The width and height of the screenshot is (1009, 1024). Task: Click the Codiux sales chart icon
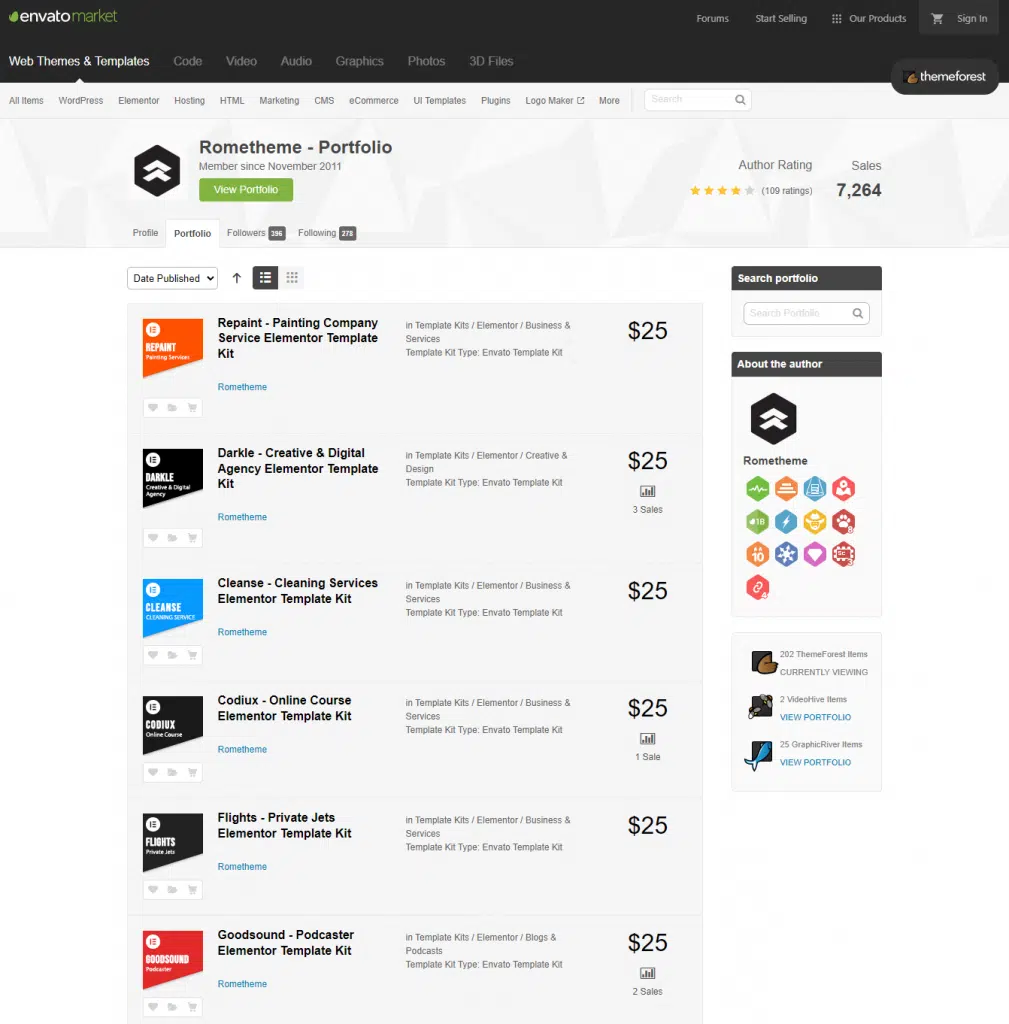(x=647, y=739)
